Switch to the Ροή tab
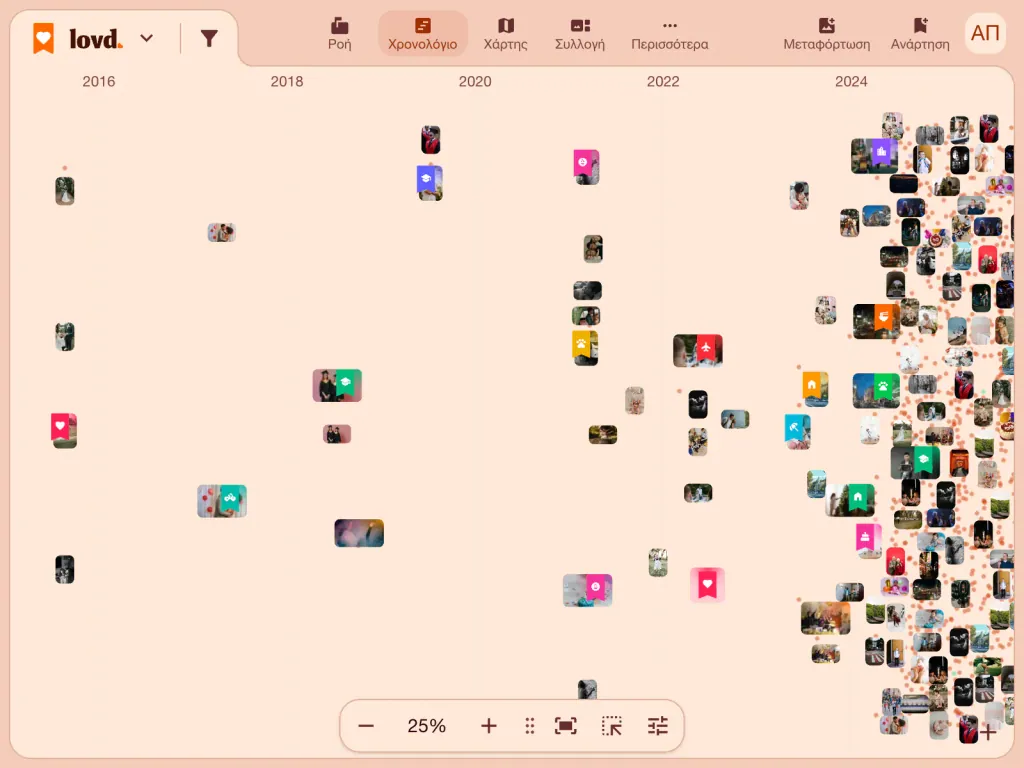Image resolution: width=1024 pixels, height=768 pixels. (340, 34)
